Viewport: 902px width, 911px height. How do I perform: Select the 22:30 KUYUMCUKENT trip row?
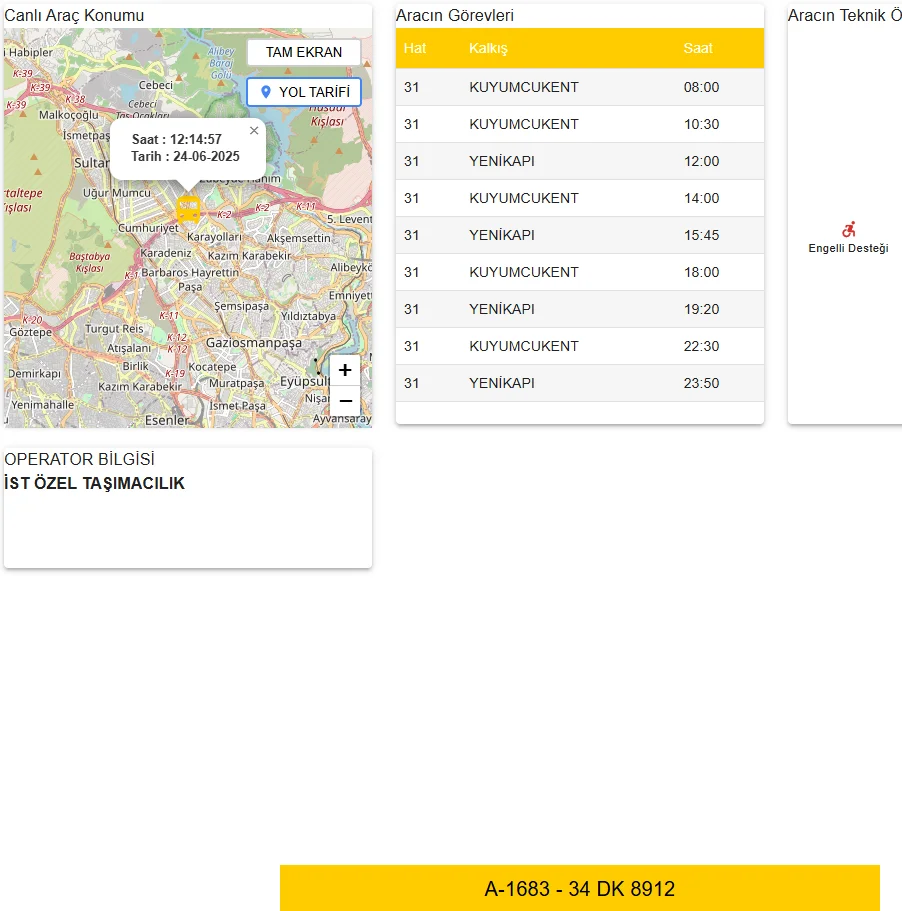click(x=579, y=346)
